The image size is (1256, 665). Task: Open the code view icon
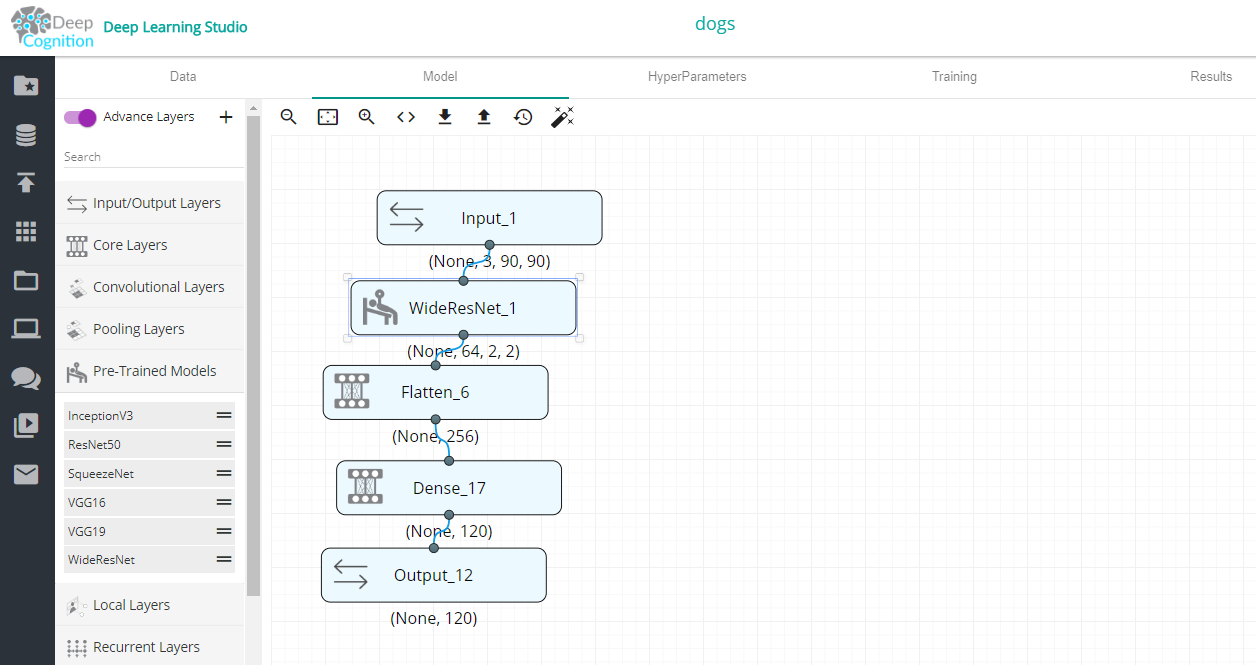406,117
